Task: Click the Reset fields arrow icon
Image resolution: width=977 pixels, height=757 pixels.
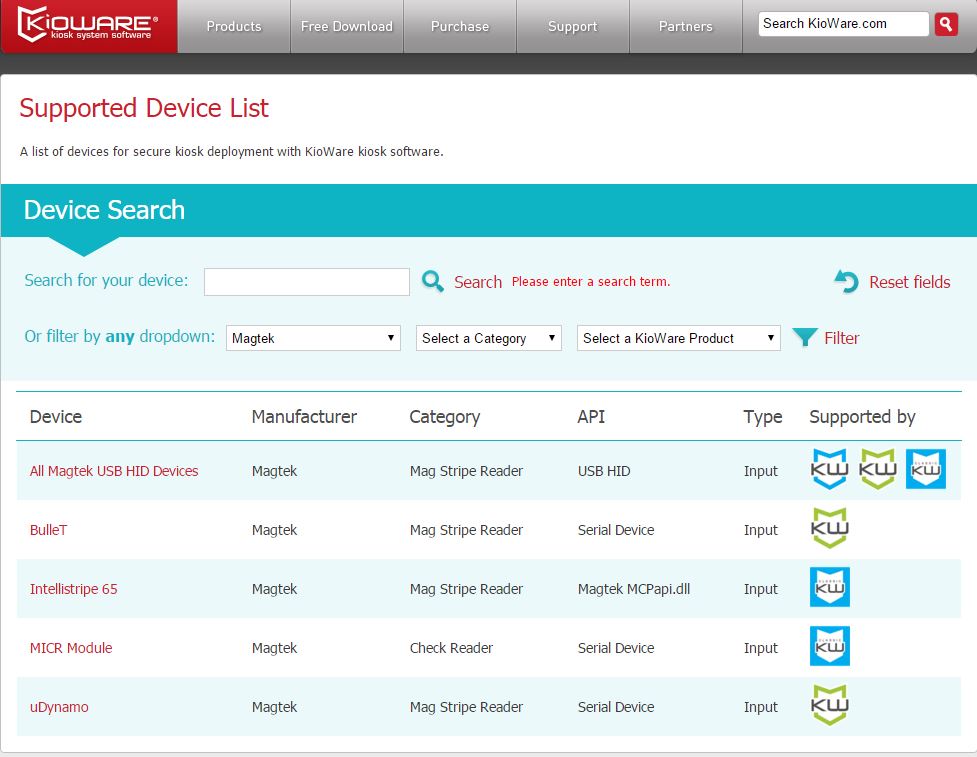Action: (846, 282)
